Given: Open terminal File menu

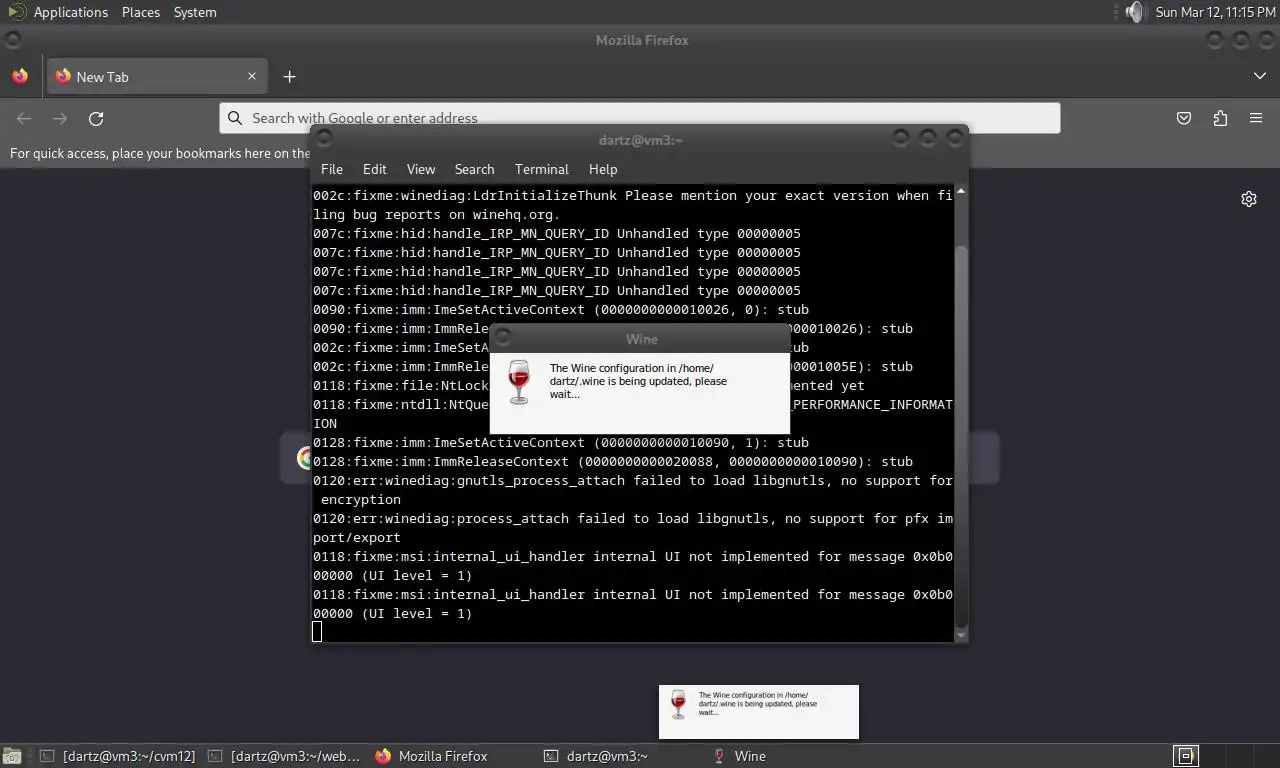Looking at the screenshot, I should pos(332,169).
